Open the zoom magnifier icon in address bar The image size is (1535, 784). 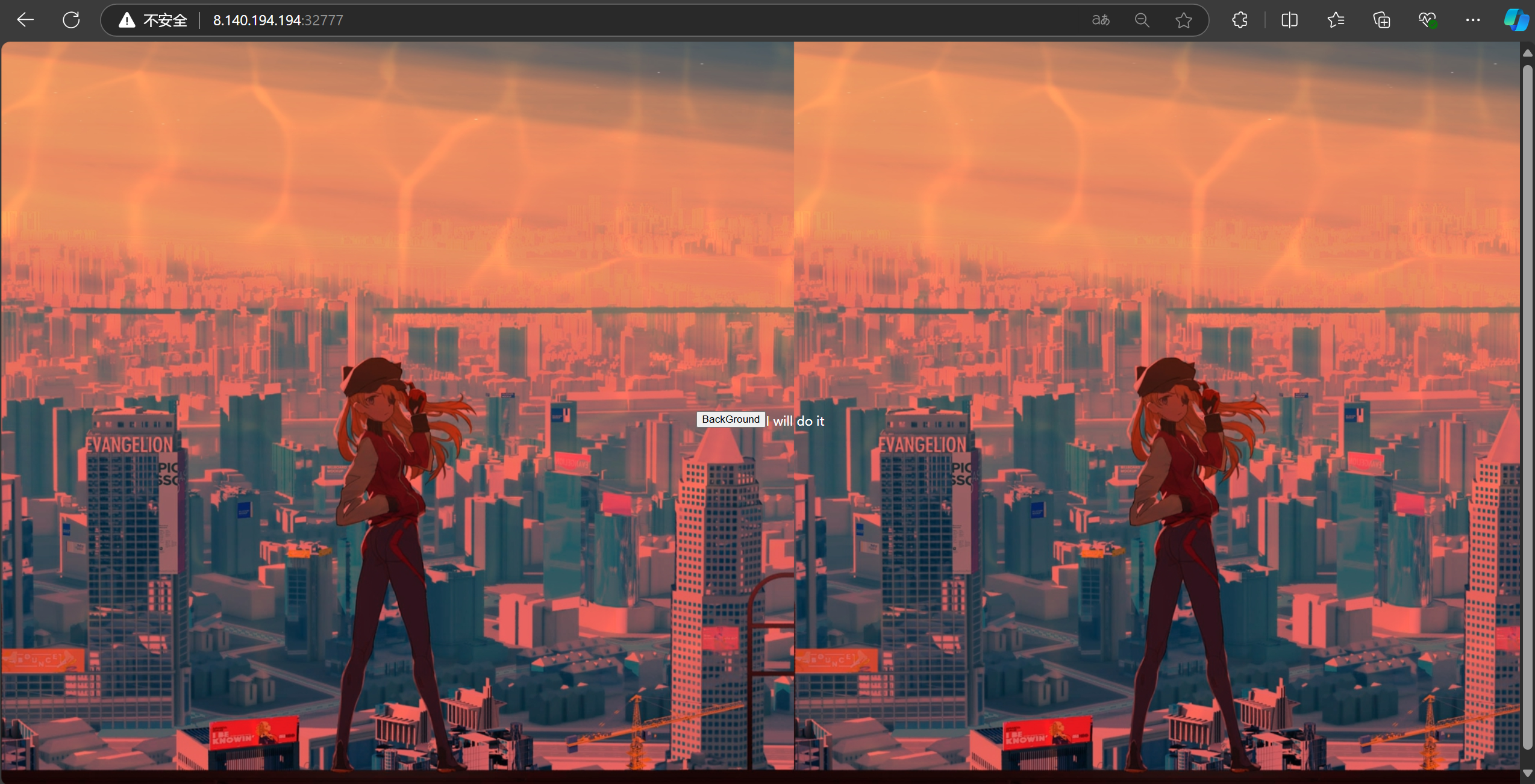tap(1142, 20)
